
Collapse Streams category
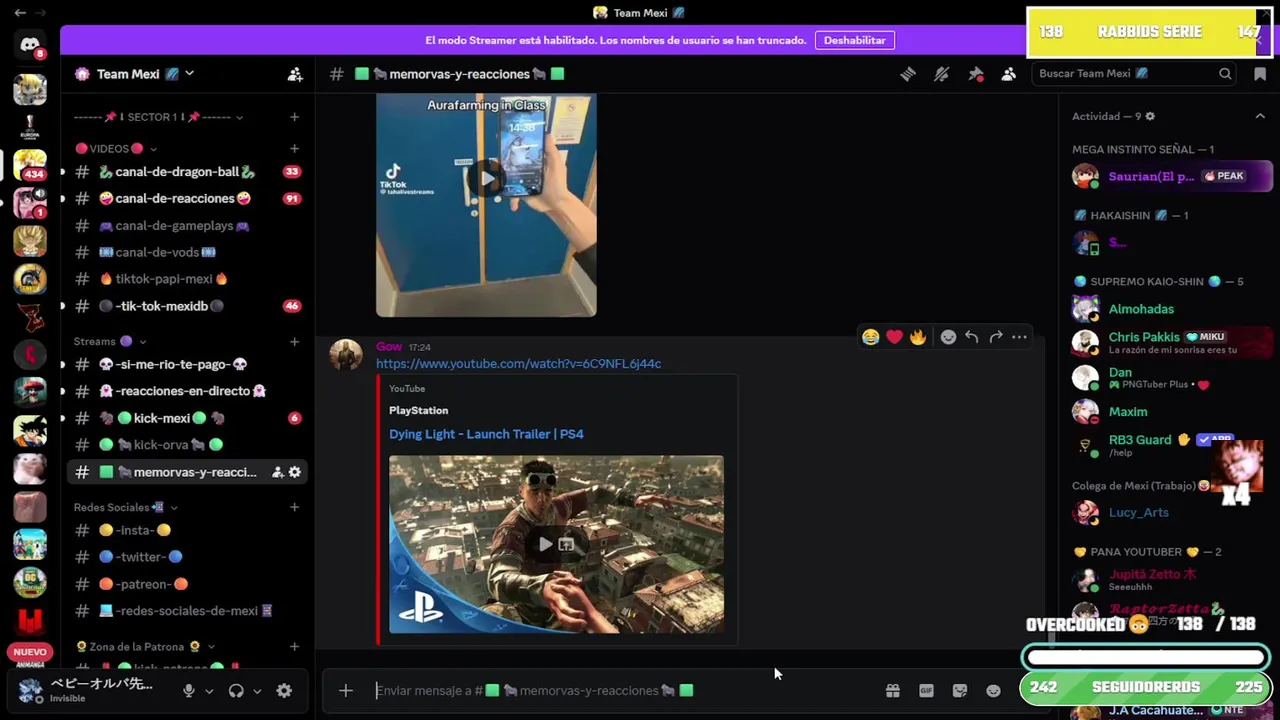(x=110, y=342)
